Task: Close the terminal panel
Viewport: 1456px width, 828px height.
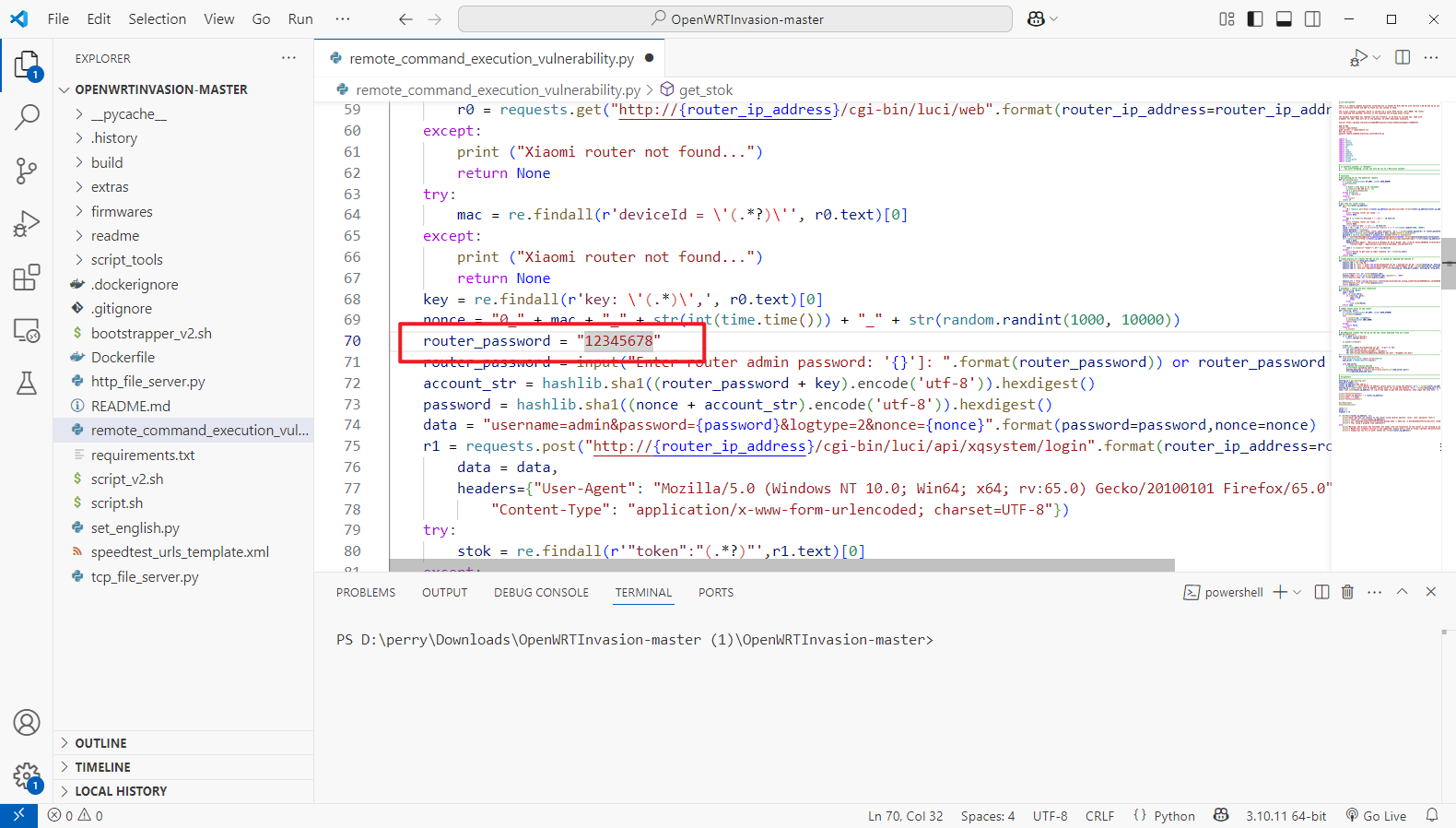Action: coord(1431,592)
